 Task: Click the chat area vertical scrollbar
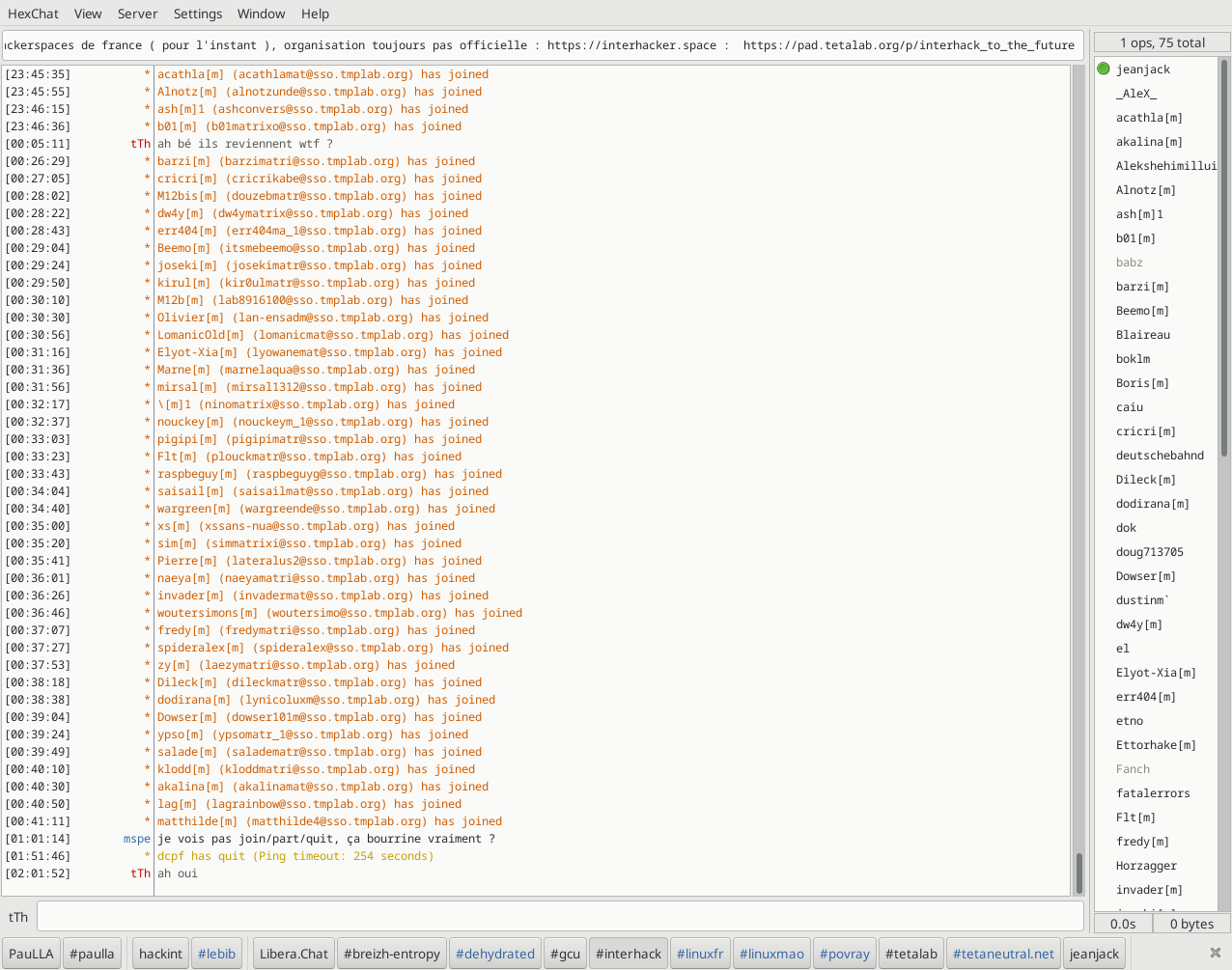1078,480
